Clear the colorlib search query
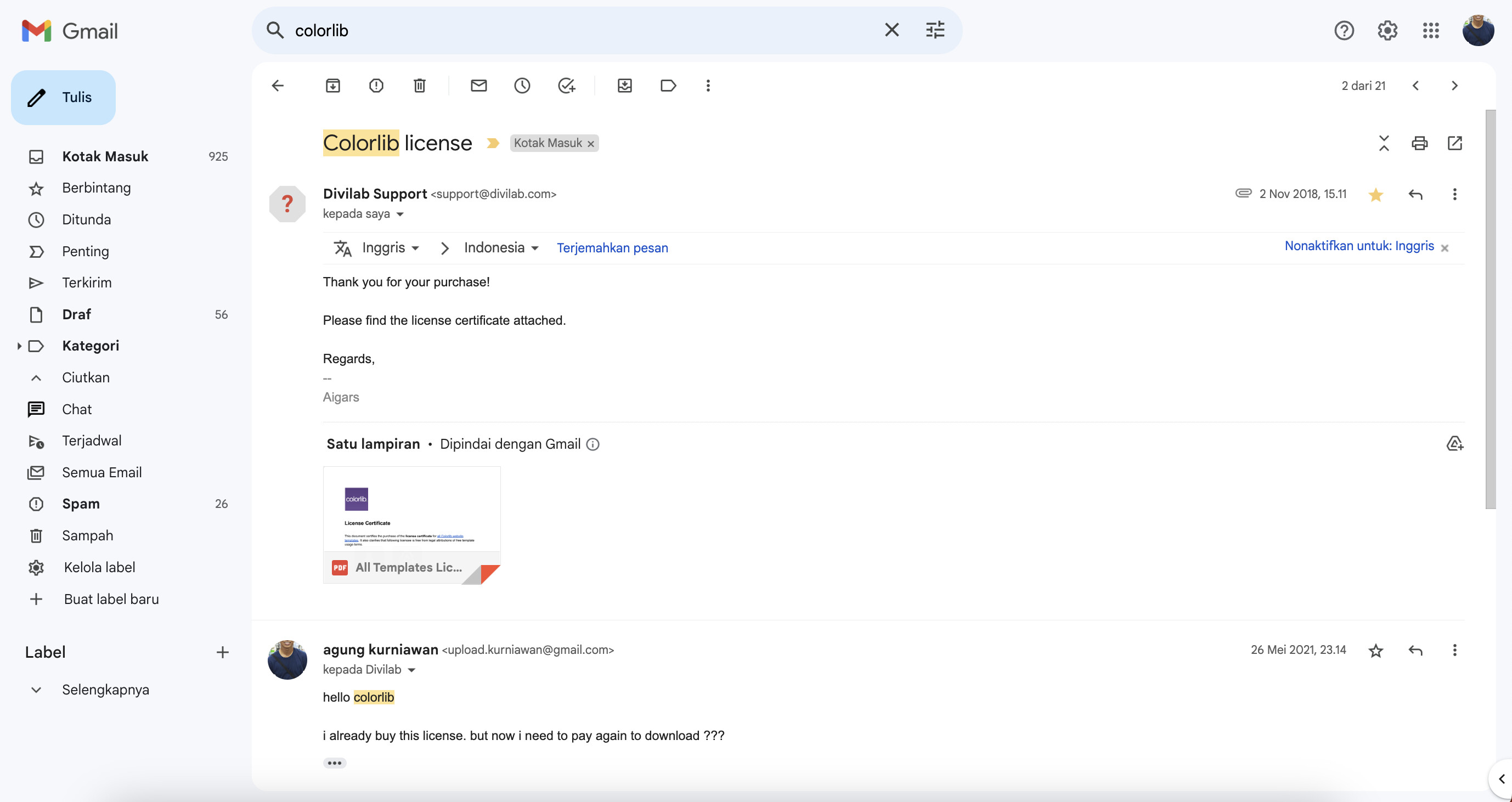 click(892, 30)
